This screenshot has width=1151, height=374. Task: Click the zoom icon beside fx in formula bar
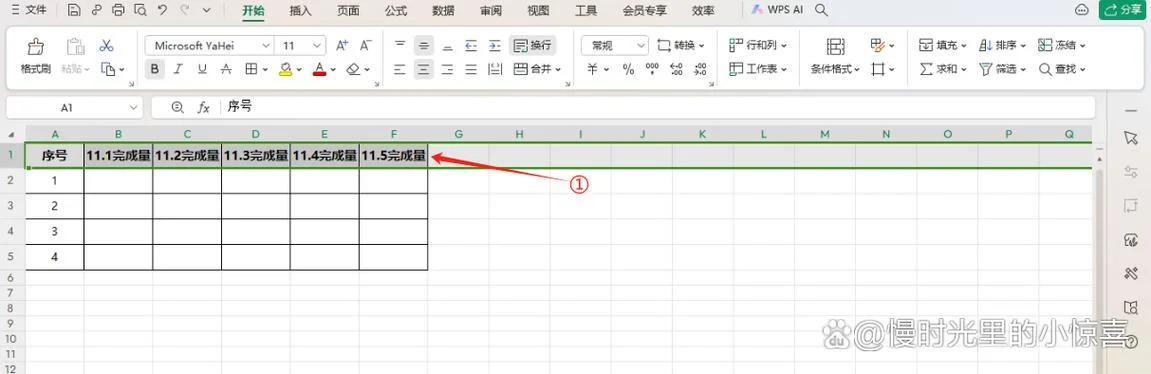point(178,107)
